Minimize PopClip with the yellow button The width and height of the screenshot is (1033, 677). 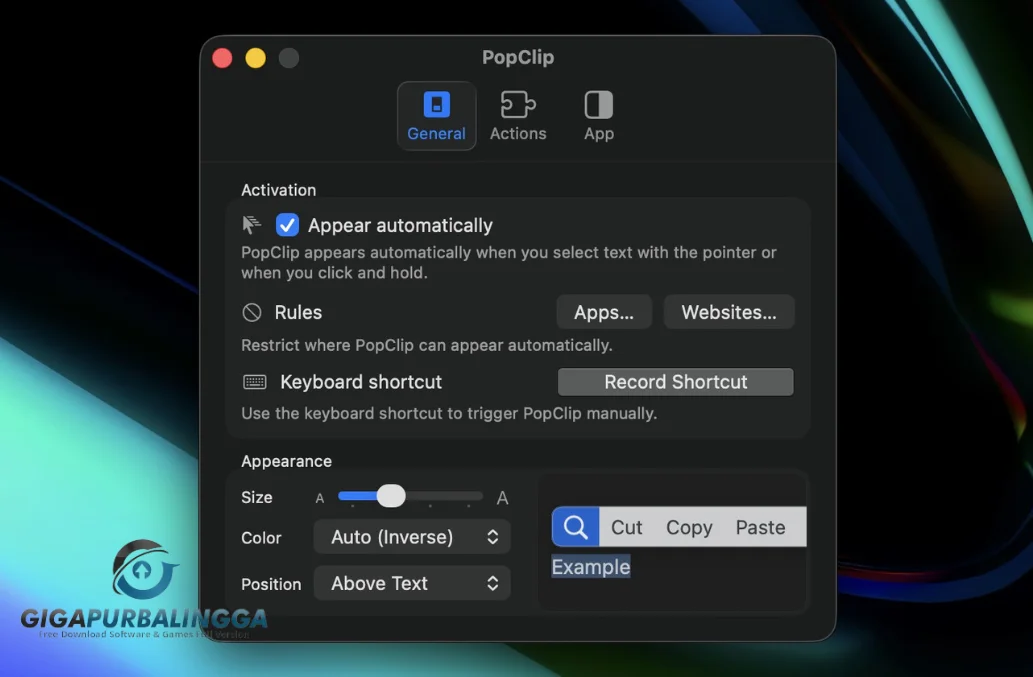tap(256, 58)
